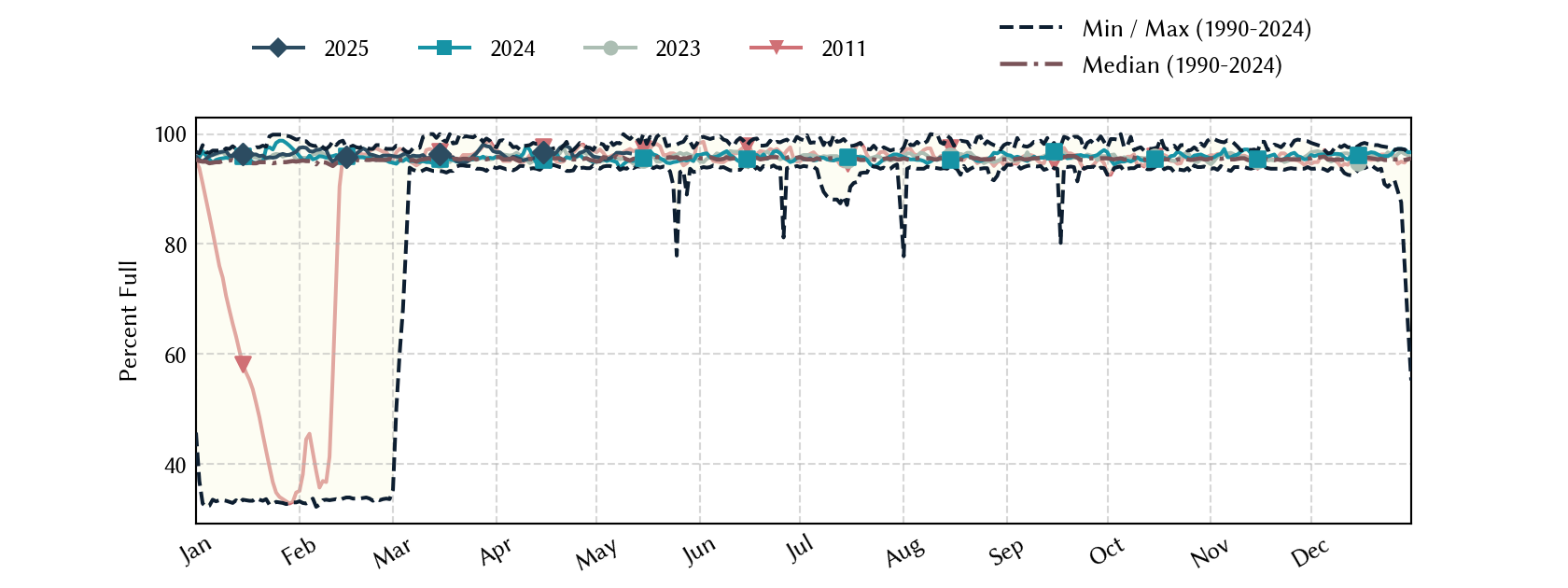Click the 2024 square marker in mid-July
The width and height of the screenshot is (1568, 588).
coord(847,157)
